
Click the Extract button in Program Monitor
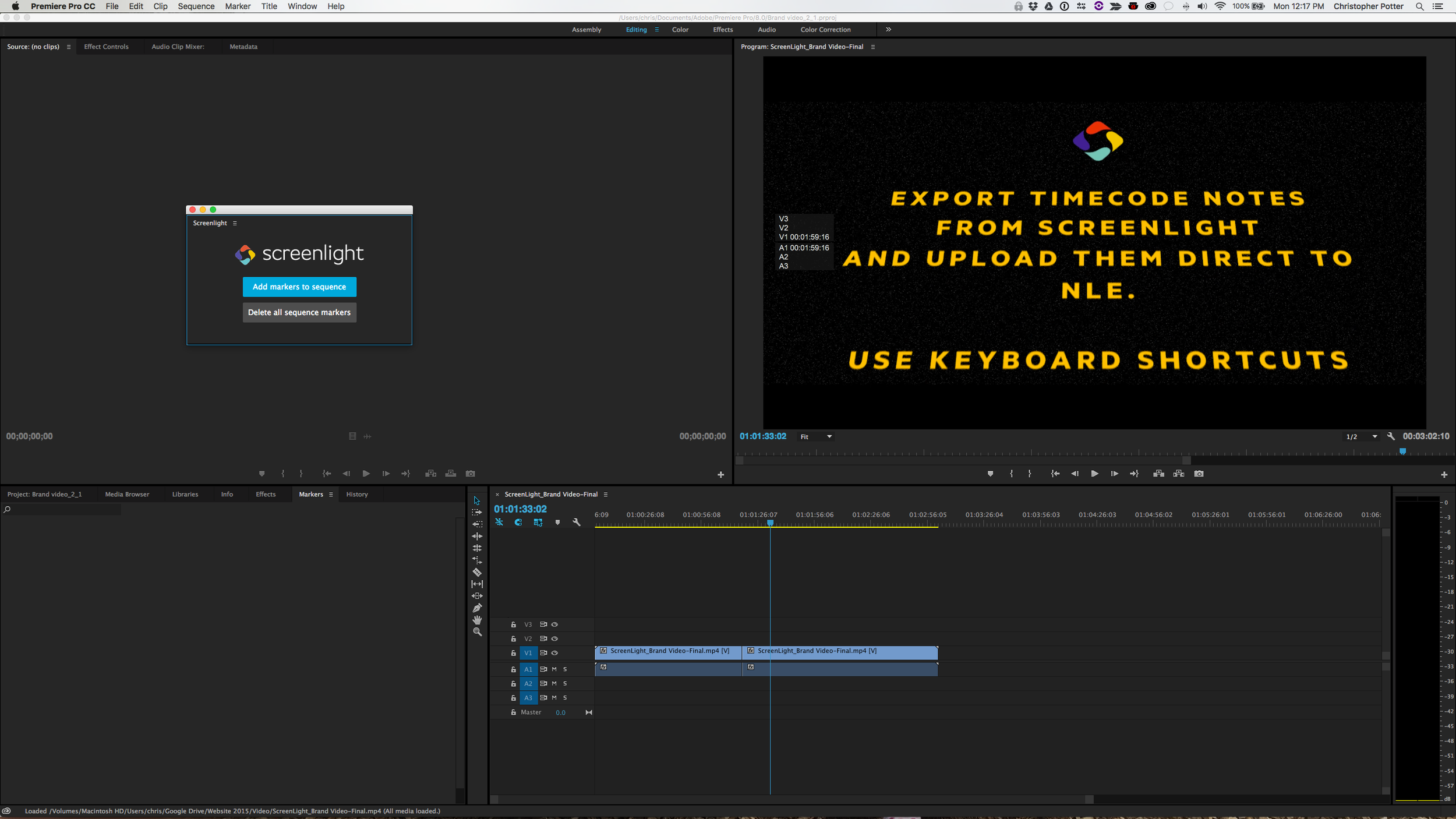click(x=1178, y=474)
